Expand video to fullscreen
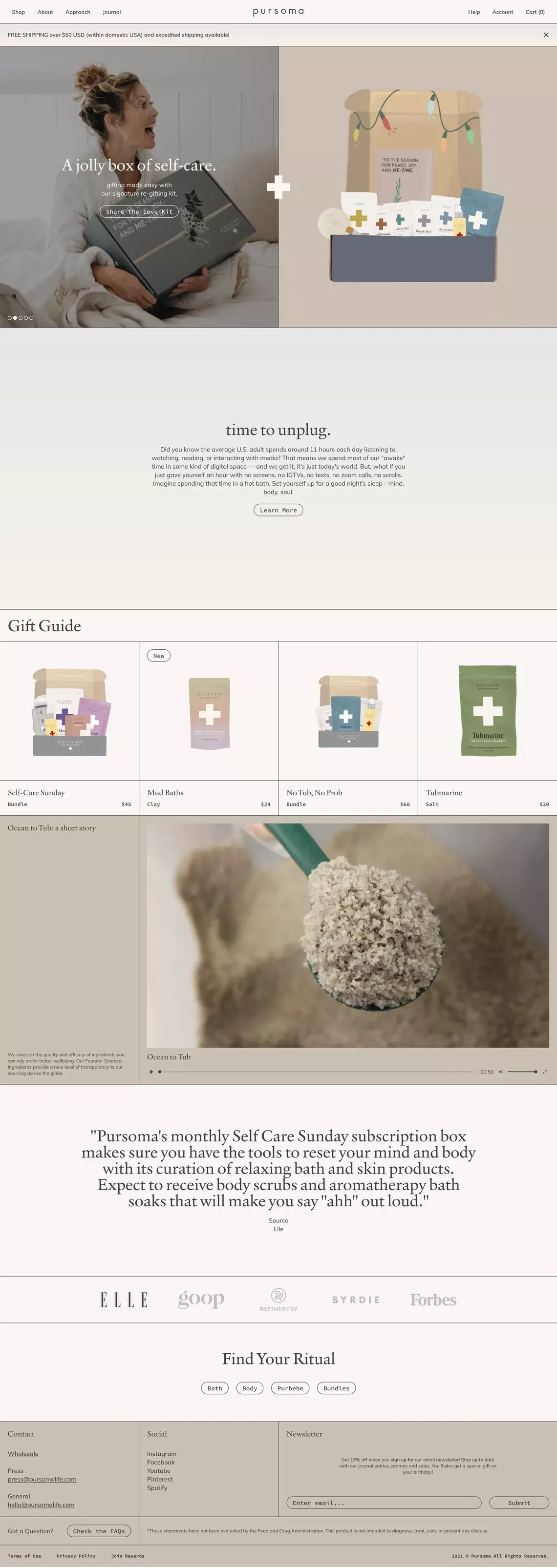Image resolution: width=557 pixels, height=1568 pixels. coord(544,1072)
